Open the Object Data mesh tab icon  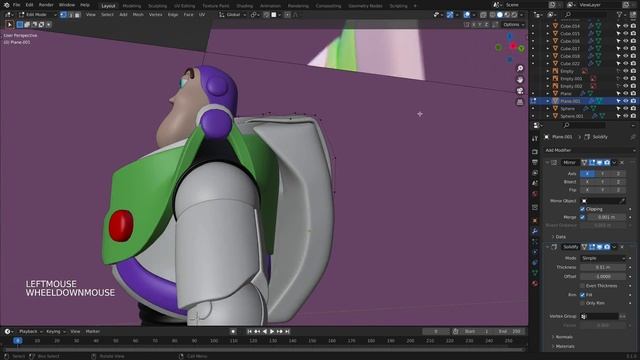(535, 273)
